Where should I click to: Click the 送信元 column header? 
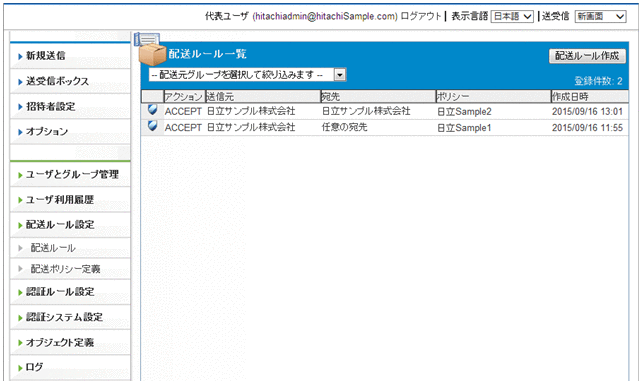(262, 97)
